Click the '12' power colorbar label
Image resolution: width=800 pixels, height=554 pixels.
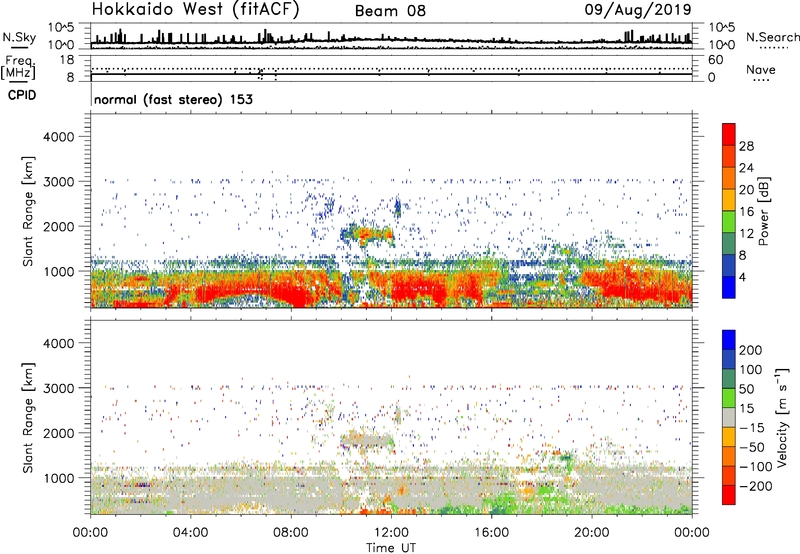746,234
